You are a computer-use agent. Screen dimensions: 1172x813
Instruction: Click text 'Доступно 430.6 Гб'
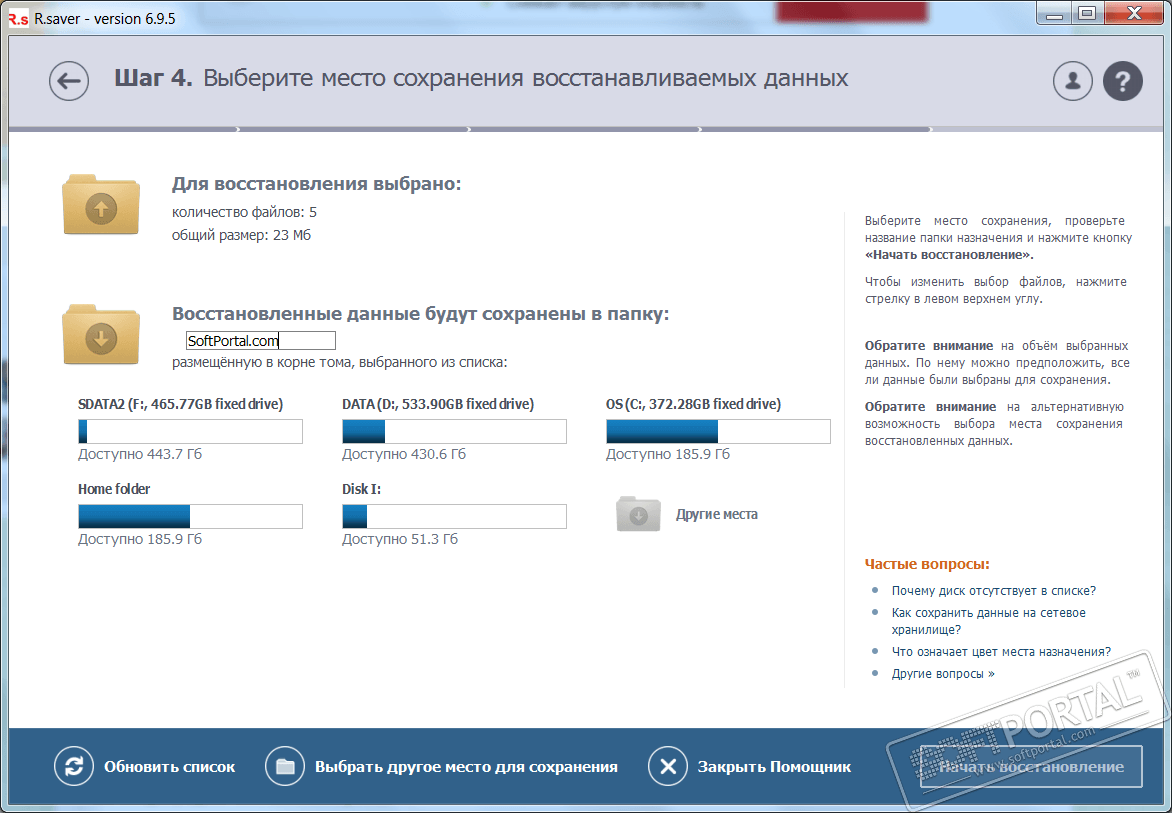[x=404, y=454]
